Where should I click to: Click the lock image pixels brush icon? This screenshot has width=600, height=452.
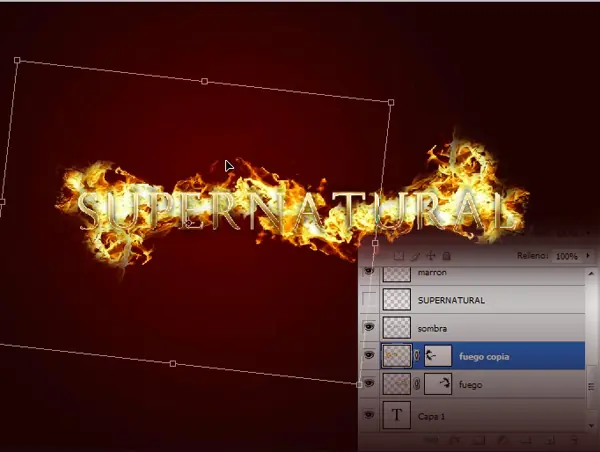tap(416, 256)
